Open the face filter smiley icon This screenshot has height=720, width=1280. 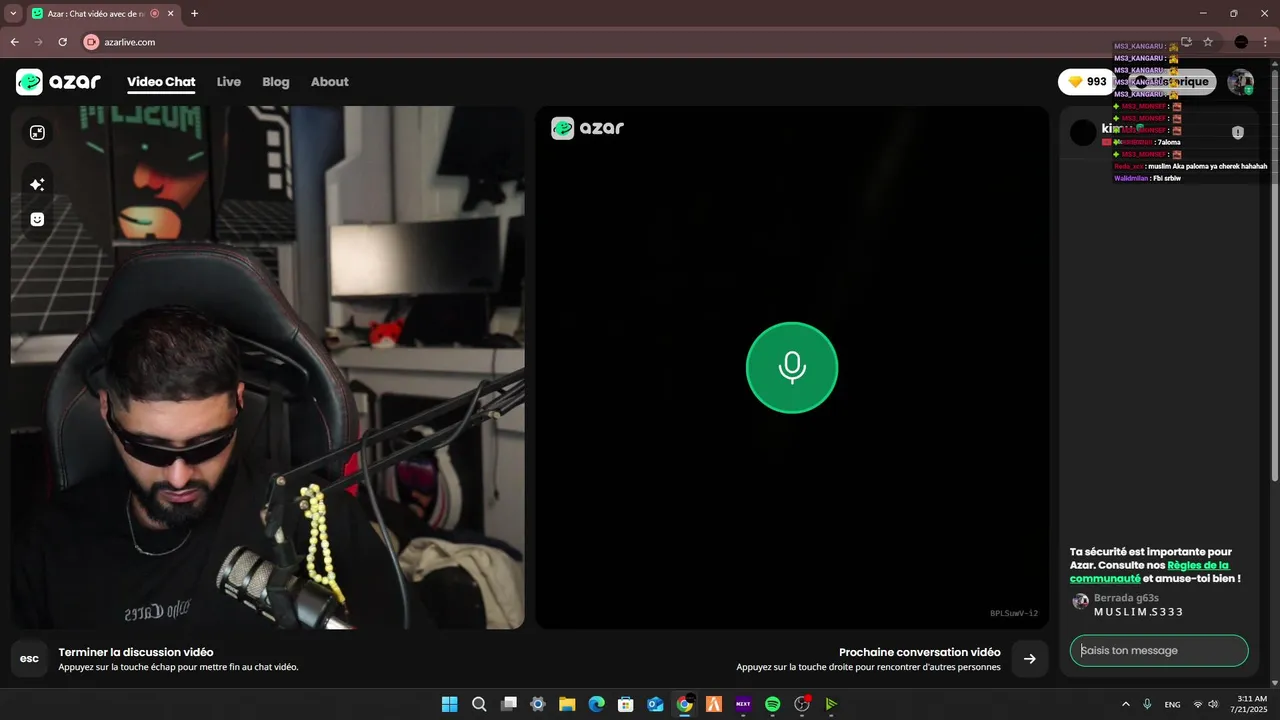click(37, 219)
